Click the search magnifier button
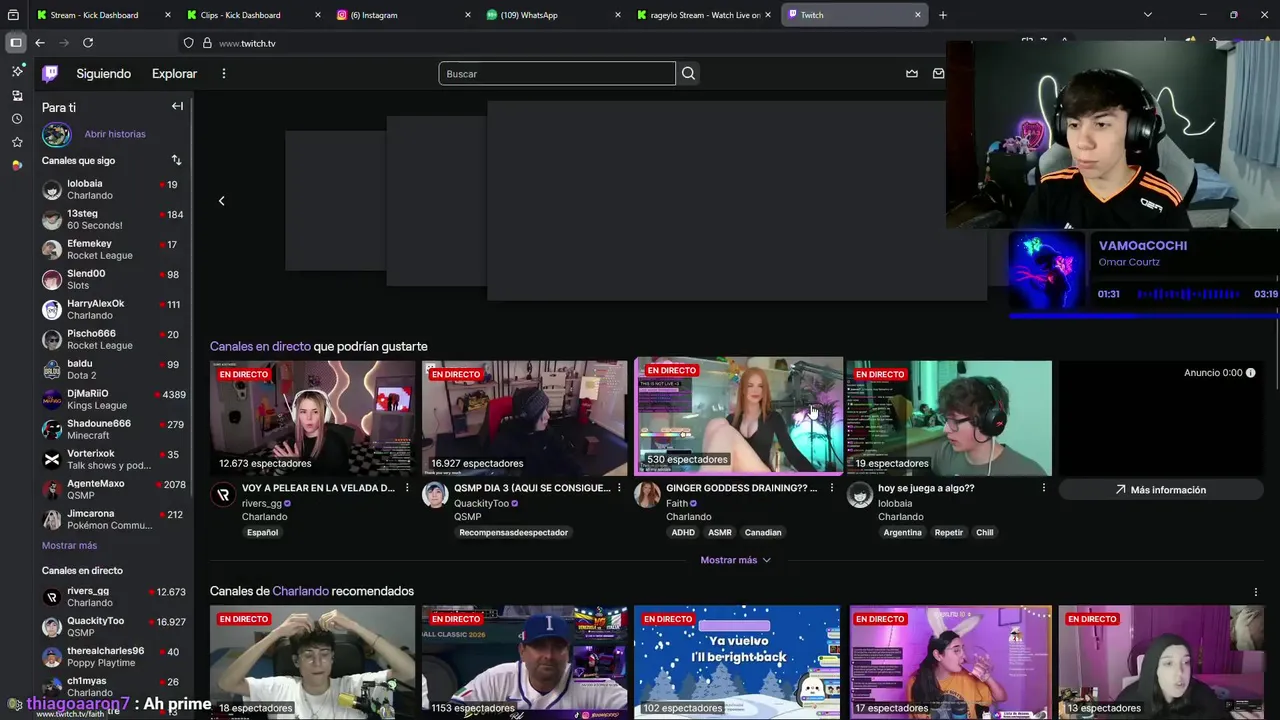This screenshot has height=720, width=1280. pyautogui.click(x=688, y=73)
